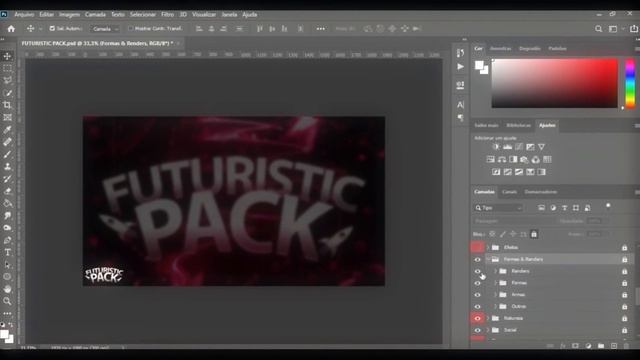The width and height of the screenshot is (640, 360).
Task: Select the Lasso tool
Action: point(7,80)
